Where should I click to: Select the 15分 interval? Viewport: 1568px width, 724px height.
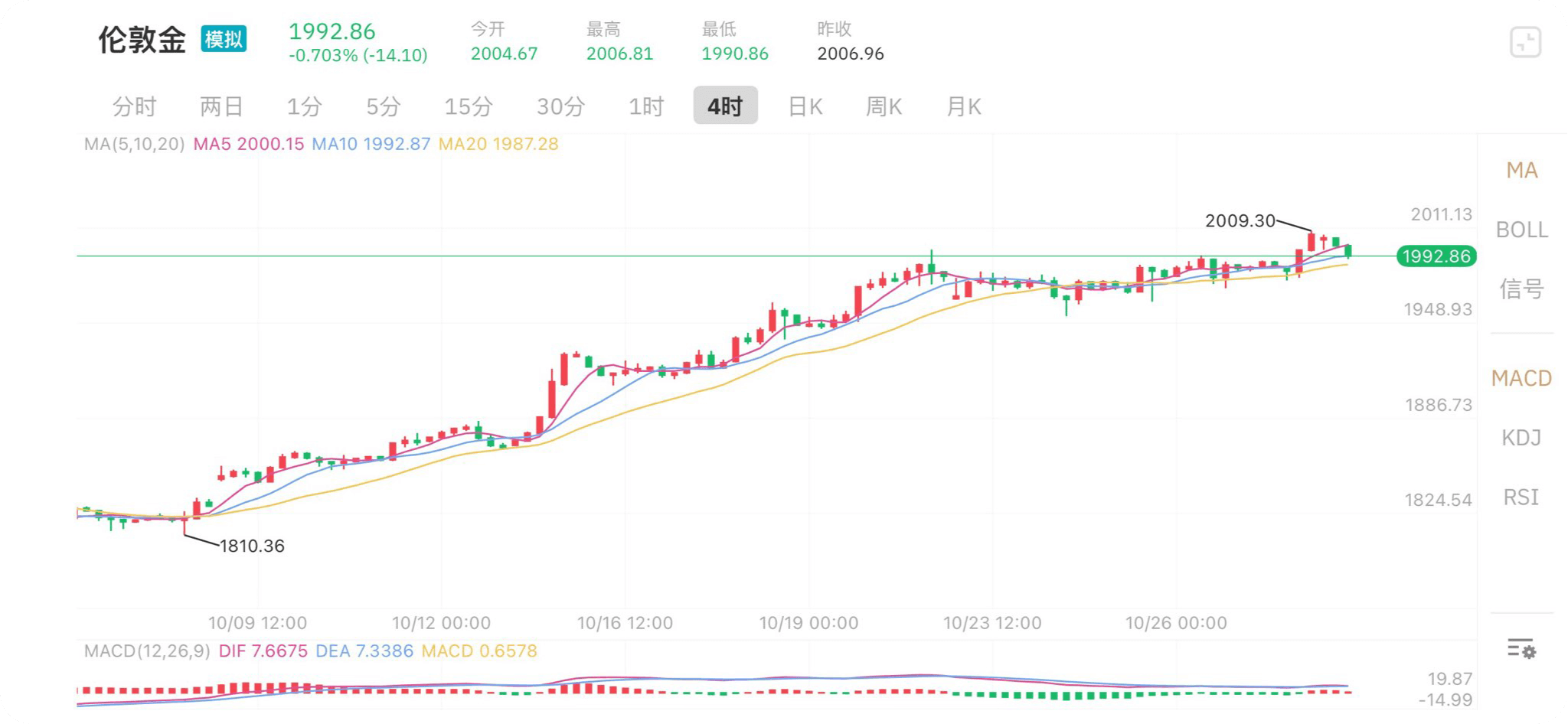click(468, 106)
